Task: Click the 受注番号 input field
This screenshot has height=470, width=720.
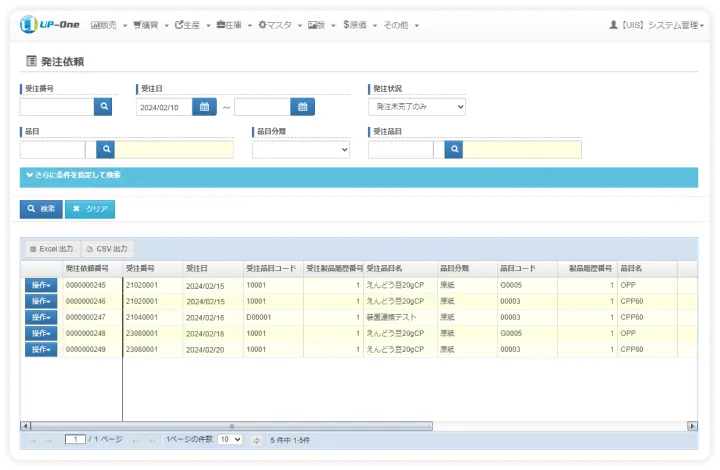Action: [57, 106]
